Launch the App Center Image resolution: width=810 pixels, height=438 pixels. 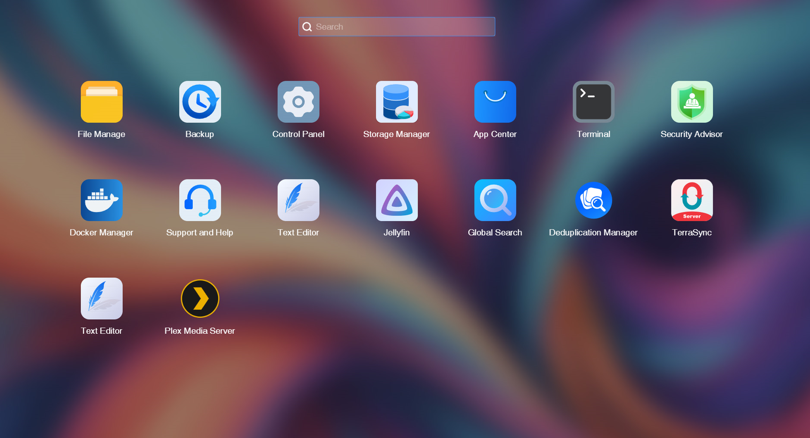[495, 102]
